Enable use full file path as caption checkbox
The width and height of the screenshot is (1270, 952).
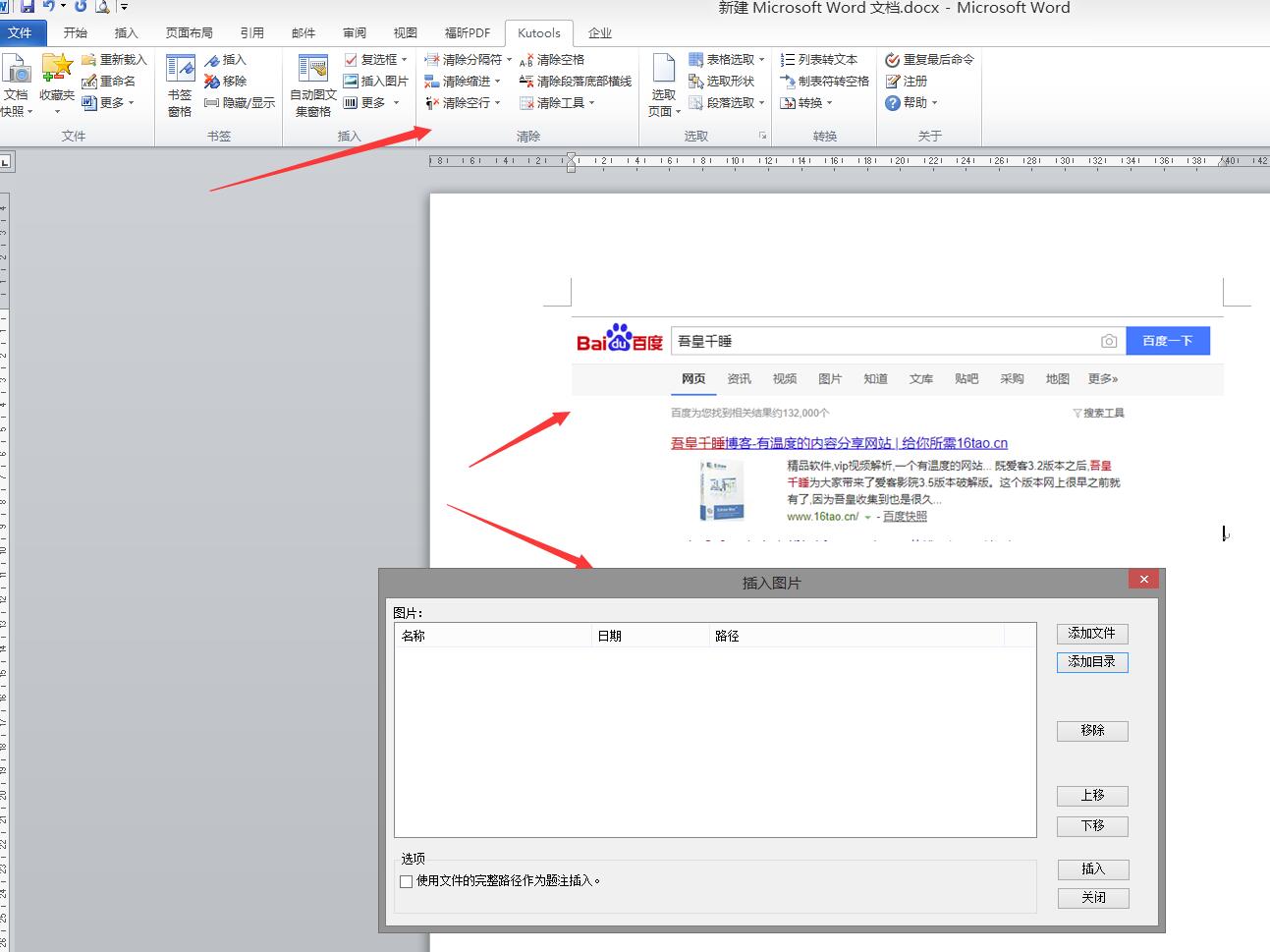407,881
